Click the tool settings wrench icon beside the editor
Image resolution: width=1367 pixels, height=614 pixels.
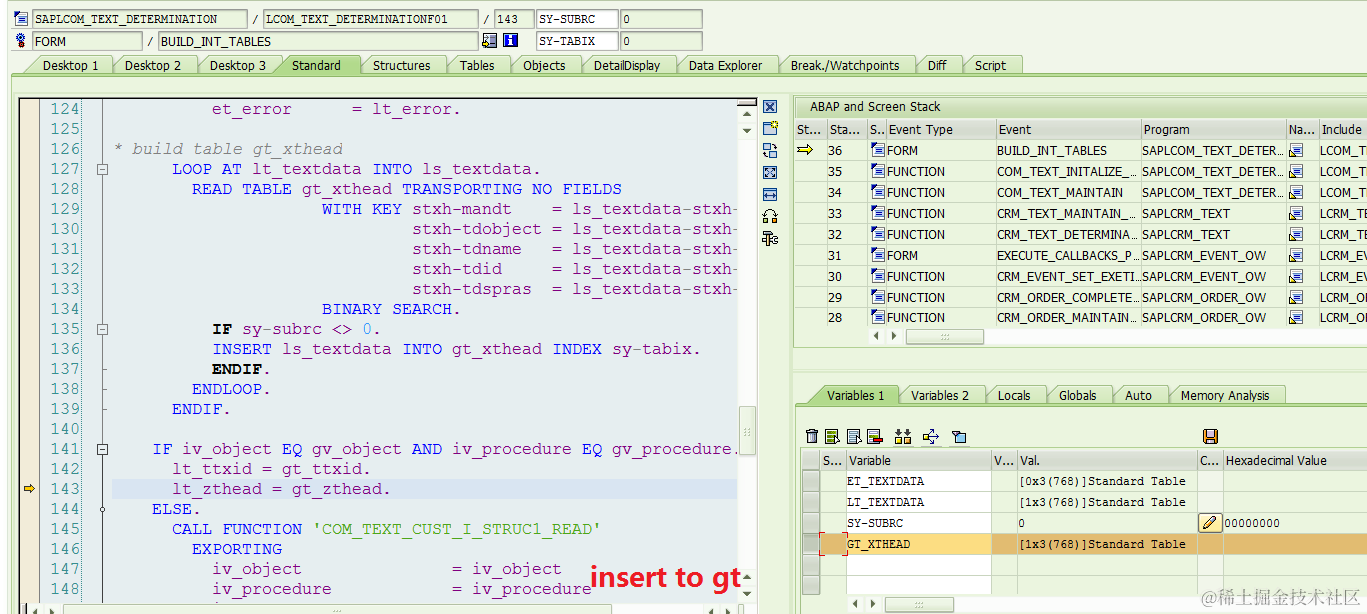(x=770, y=238)
